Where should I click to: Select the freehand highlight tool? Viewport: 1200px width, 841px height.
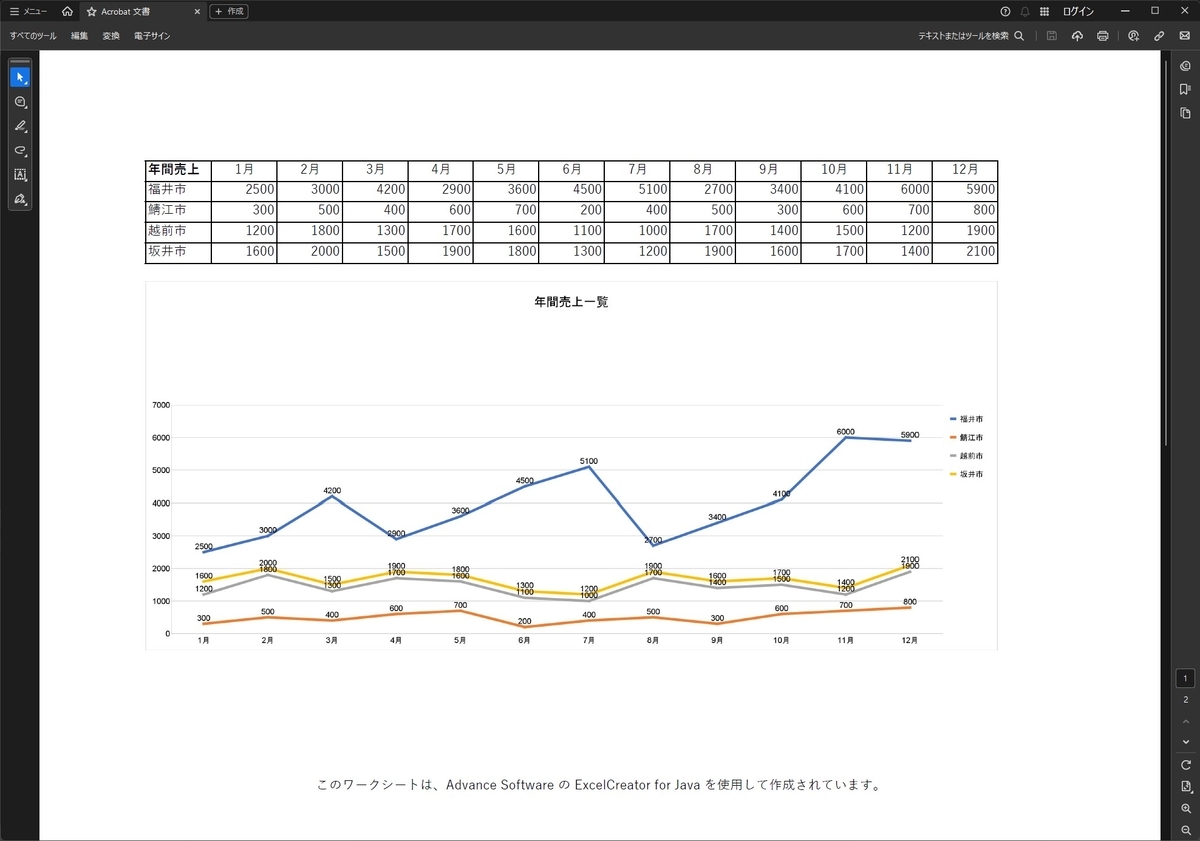pos(20,151)
